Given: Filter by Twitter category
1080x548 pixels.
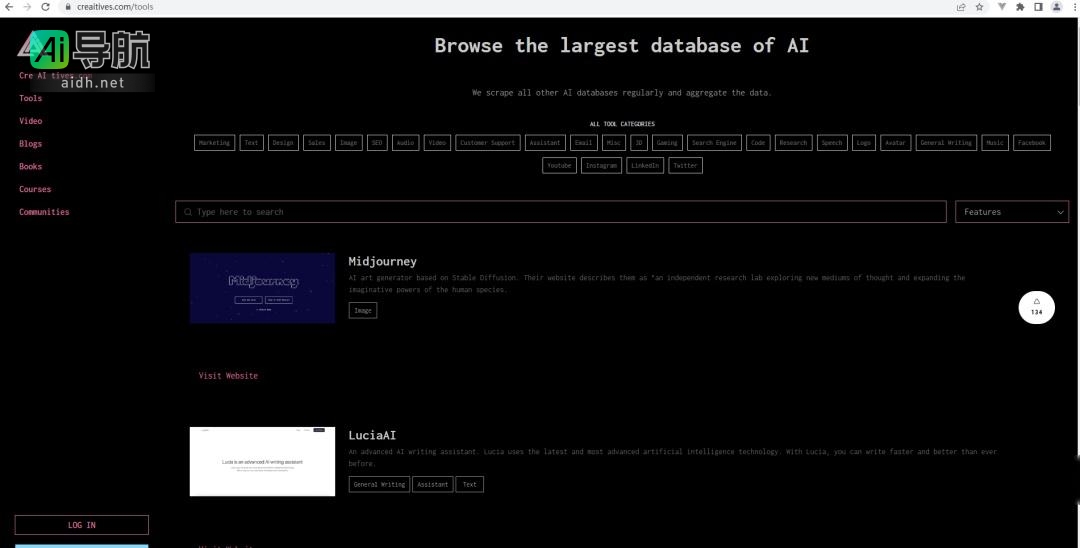Looking at the screenshot, I should (685, 166).
